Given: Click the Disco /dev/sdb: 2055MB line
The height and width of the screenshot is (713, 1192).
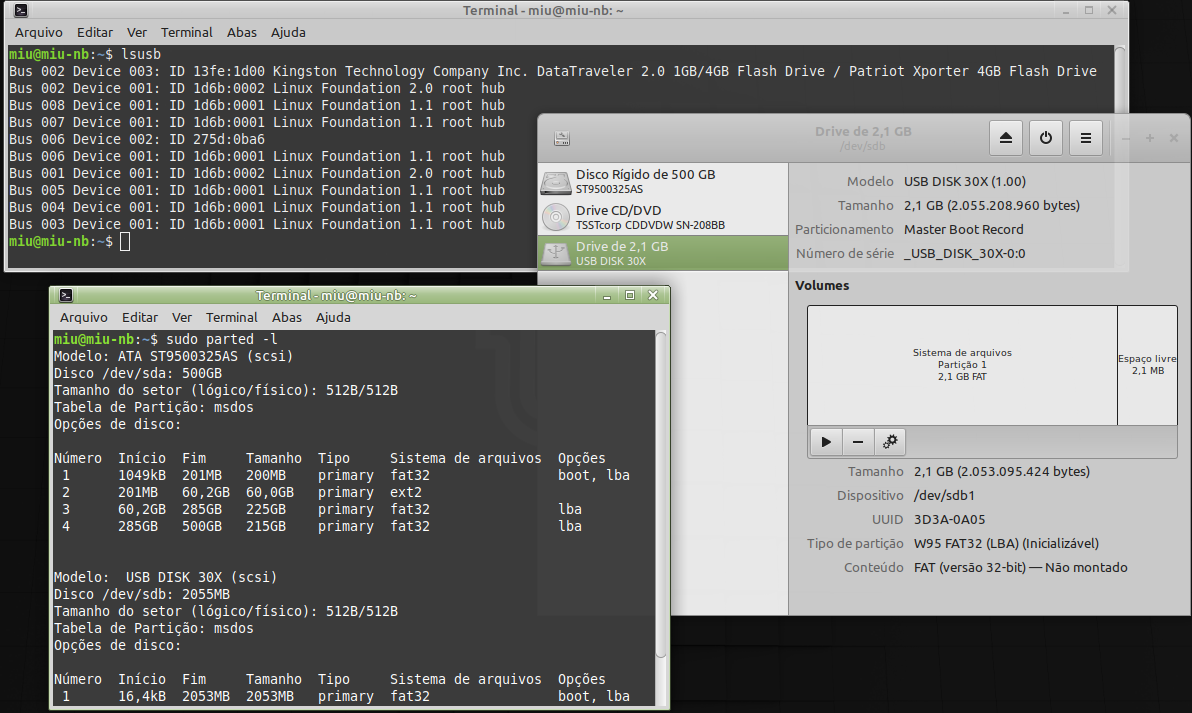Looking at the screenshot, I should tap(141, 594).
